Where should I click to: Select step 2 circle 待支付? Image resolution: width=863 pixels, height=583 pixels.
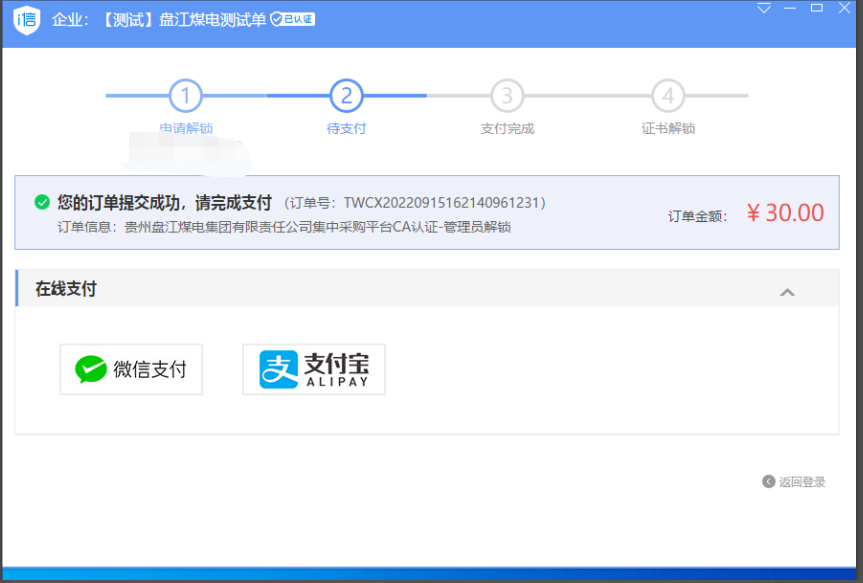346,96
